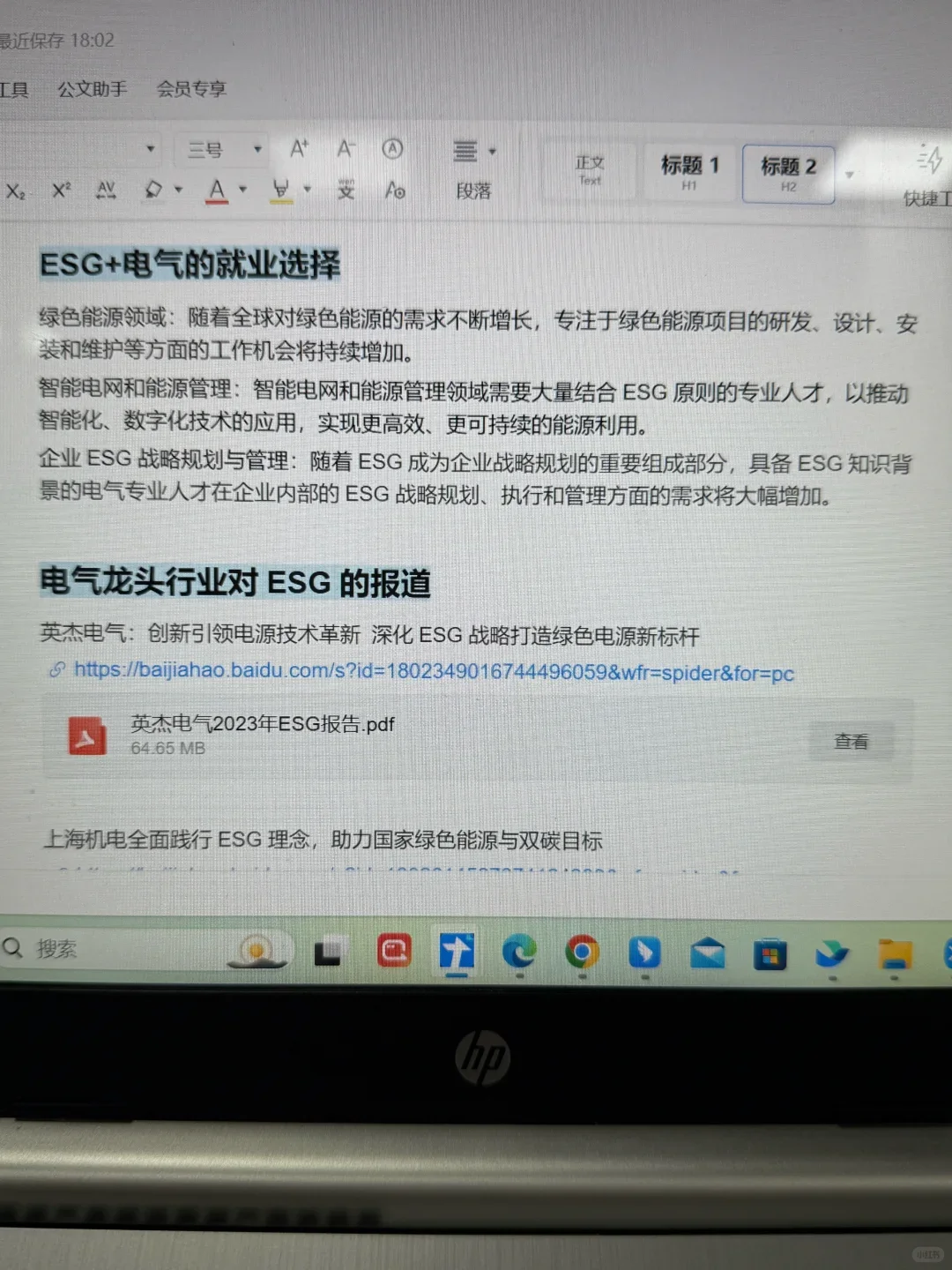Expand the style gallery arrow beside 标题 2
Image resolution: width=952 pixels, height=1270 pixels.
click(x=849, y=175)
